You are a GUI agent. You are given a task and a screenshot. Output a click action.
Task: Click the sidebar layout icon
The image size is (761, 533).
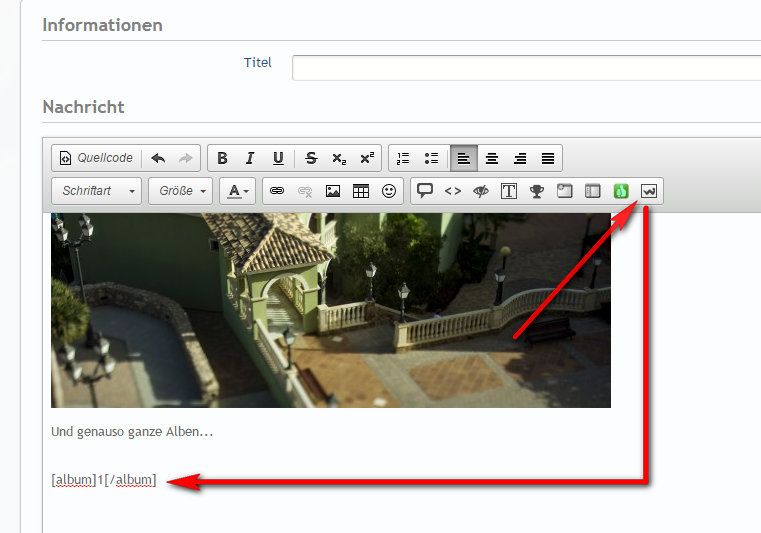[x=593, y=191]
